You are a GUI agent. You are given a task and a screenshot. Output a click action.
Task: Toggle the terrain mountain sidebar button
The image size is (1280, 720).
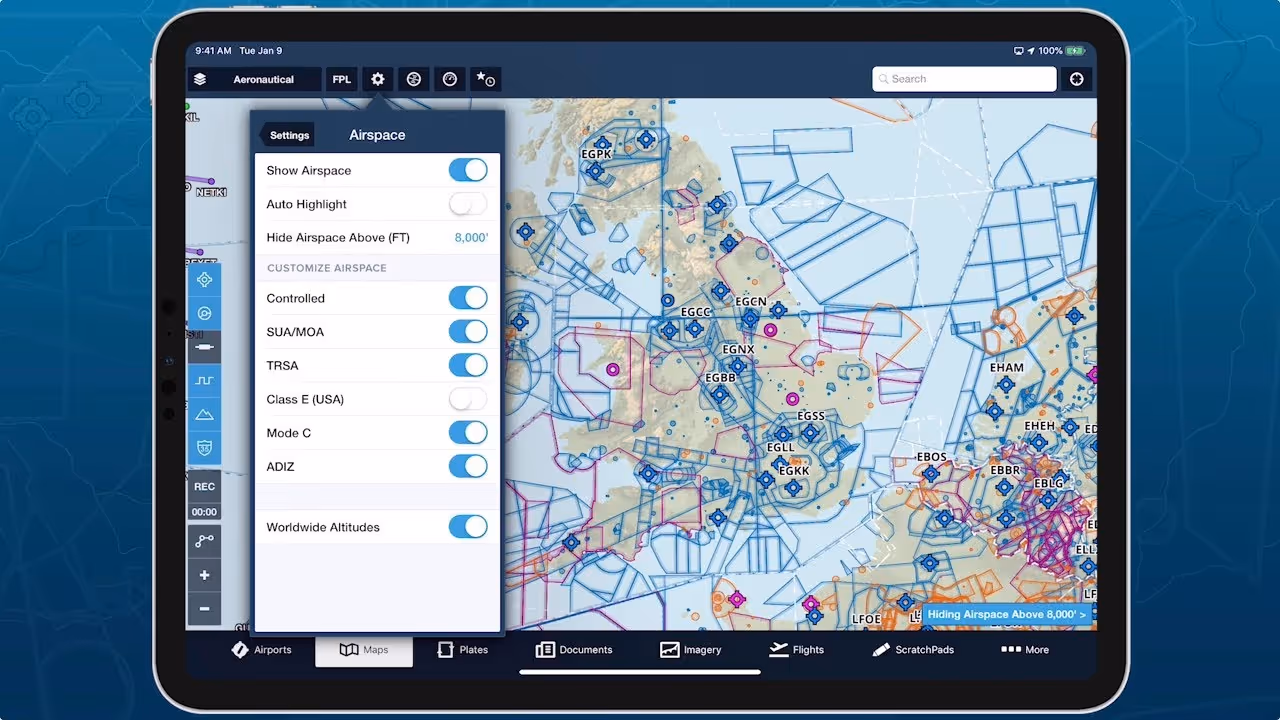coord(205,414)
